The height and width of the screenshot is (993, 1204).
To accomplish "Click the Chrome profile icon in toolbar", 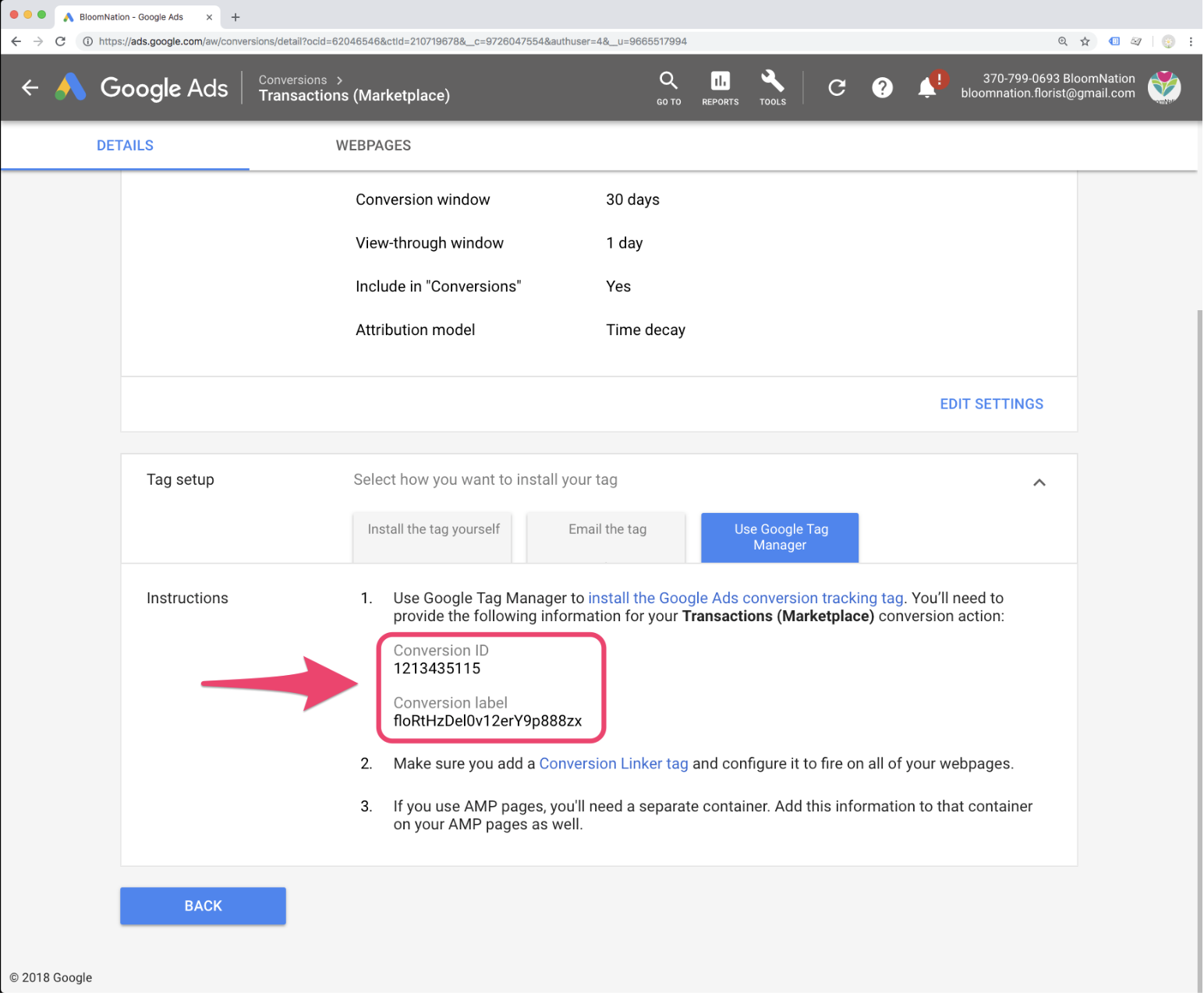I will click(x=1168, y=41).
